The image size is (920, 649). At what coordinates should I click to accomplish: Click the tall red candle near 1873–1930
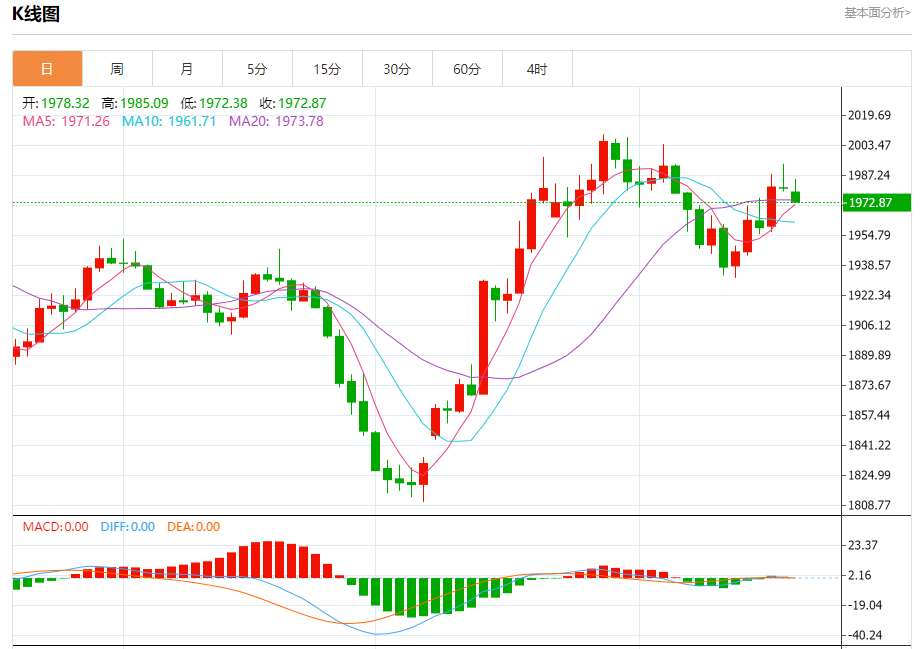pyautogui.click(x=483, y=337)
